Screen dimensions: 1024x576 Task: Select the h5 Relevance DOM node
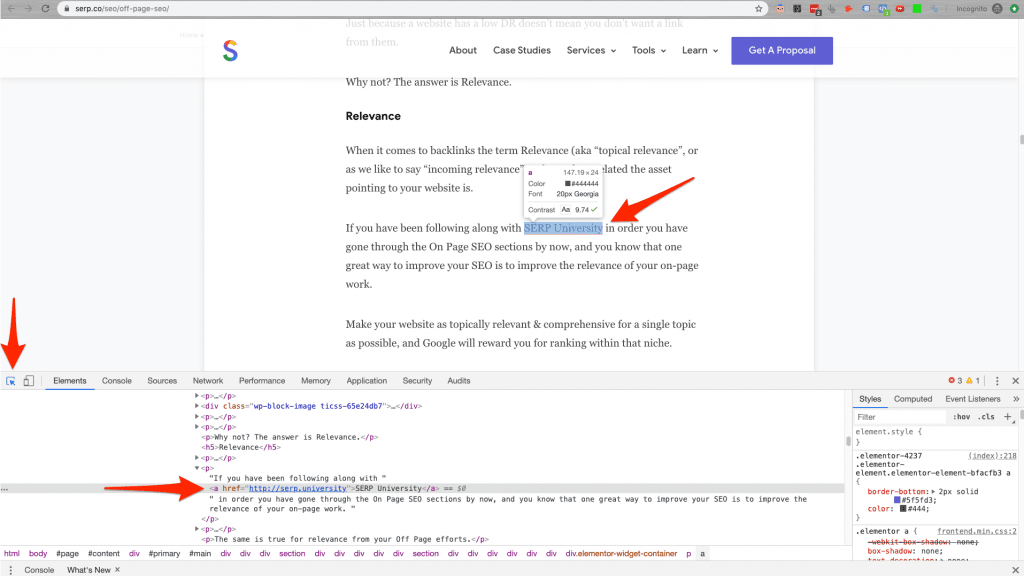coord(242,447)
